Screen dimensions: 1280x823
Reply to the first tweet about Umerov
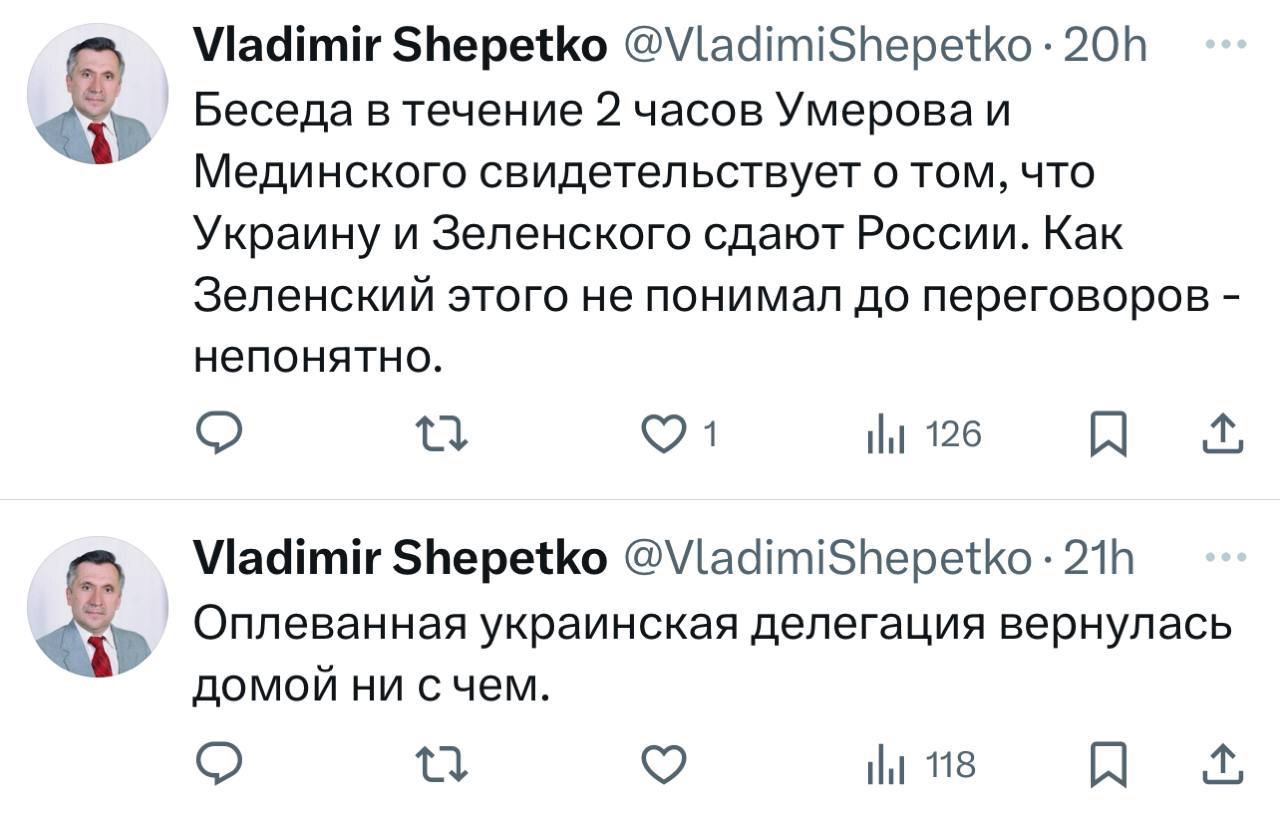217,433
